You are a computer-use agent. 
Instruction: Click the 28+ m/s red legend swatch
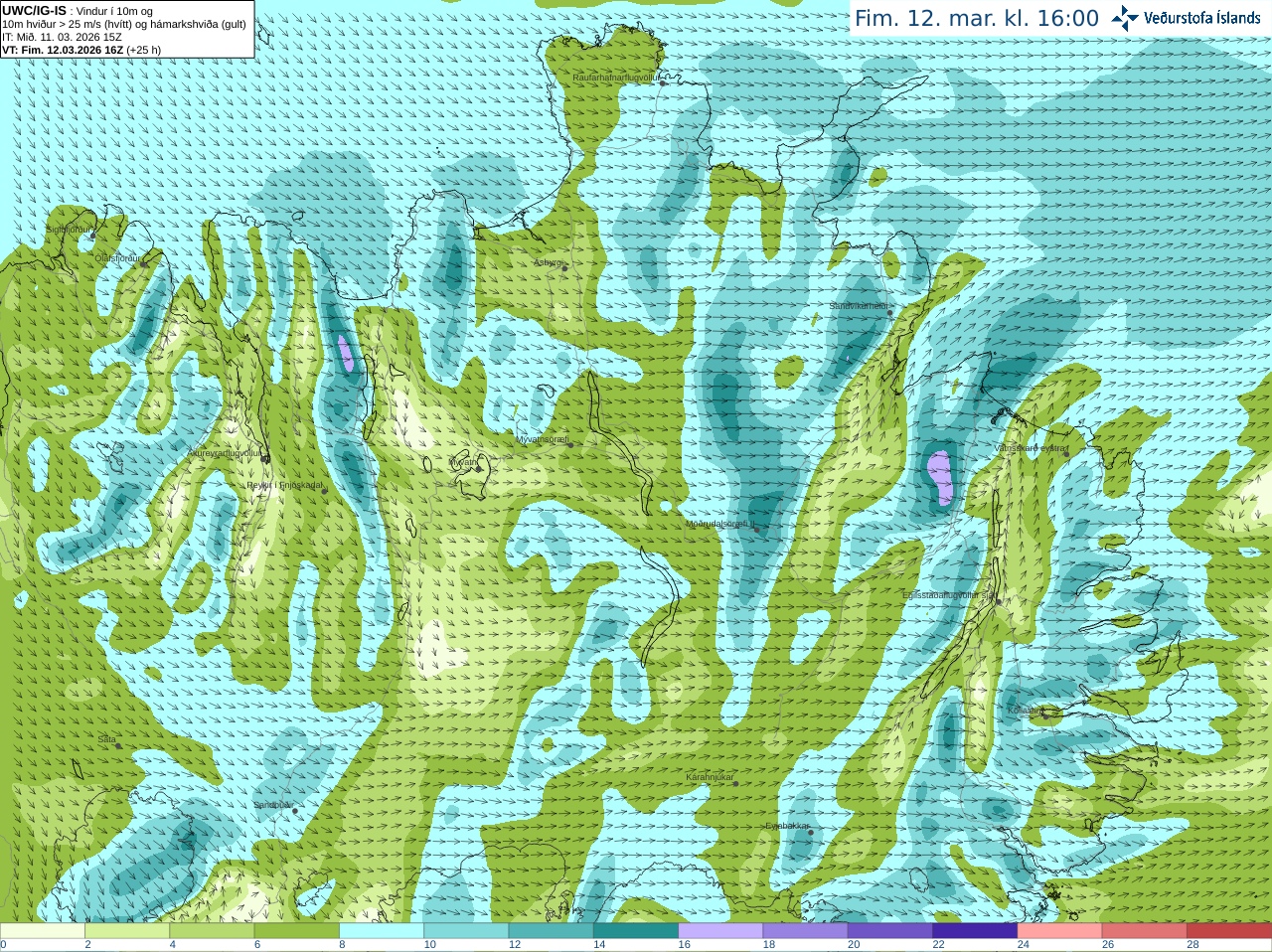point(1228,931)
